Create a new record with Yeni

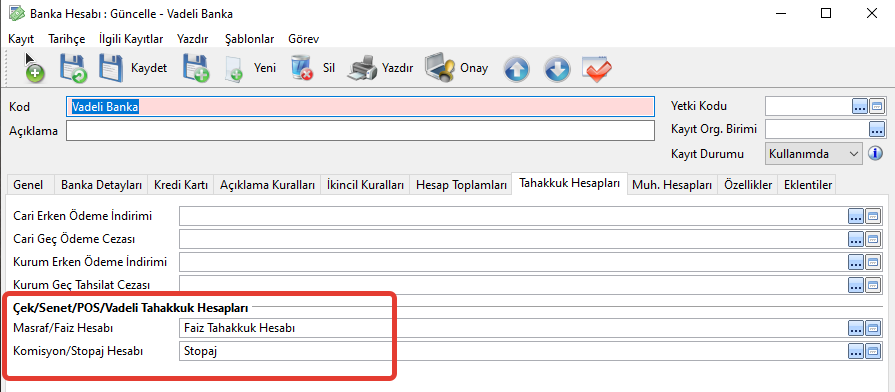250,68
